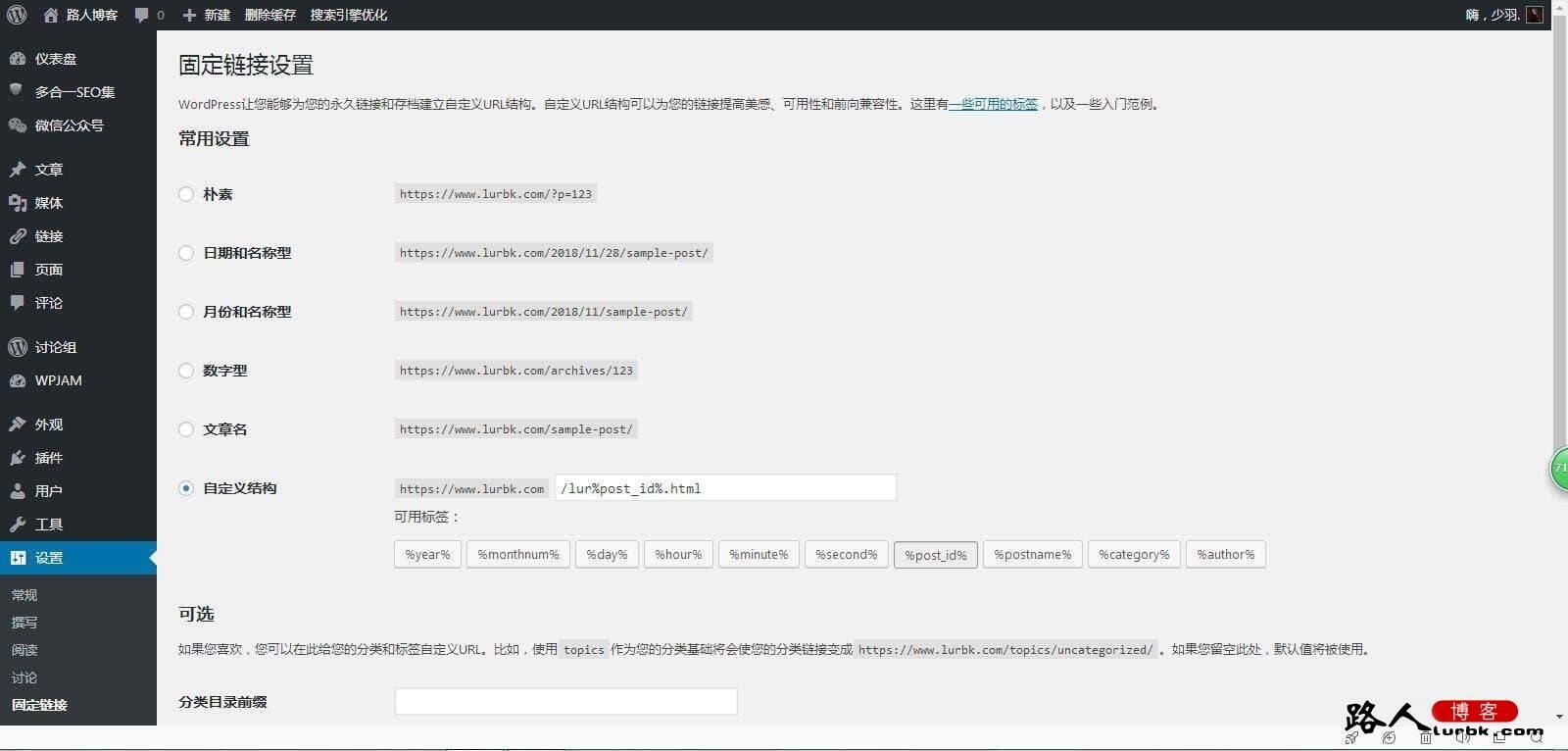
Task: Click the https://www.lurbk.com/archives/123 example
Action: pos(516,371)
